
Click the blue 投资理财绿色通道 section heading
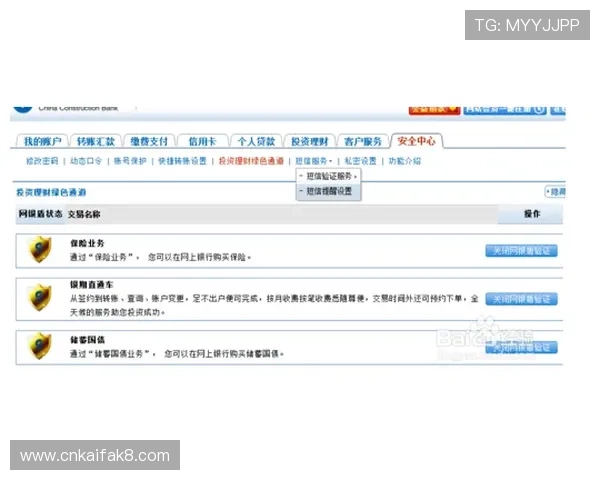51,192
